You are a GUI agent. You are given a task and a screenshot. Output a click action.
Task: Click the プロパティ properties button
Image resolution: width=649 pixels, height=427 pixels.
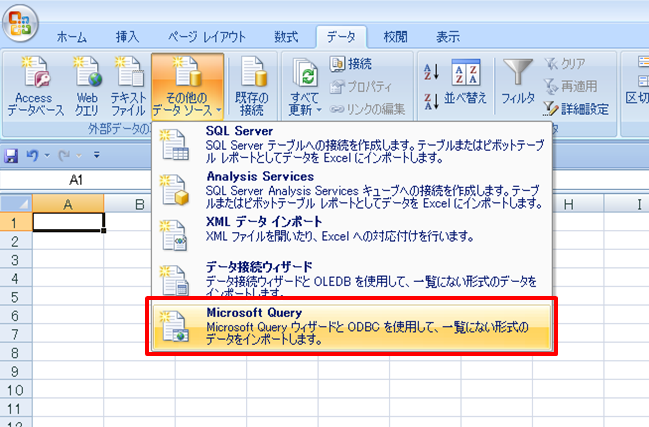(361, 86)
